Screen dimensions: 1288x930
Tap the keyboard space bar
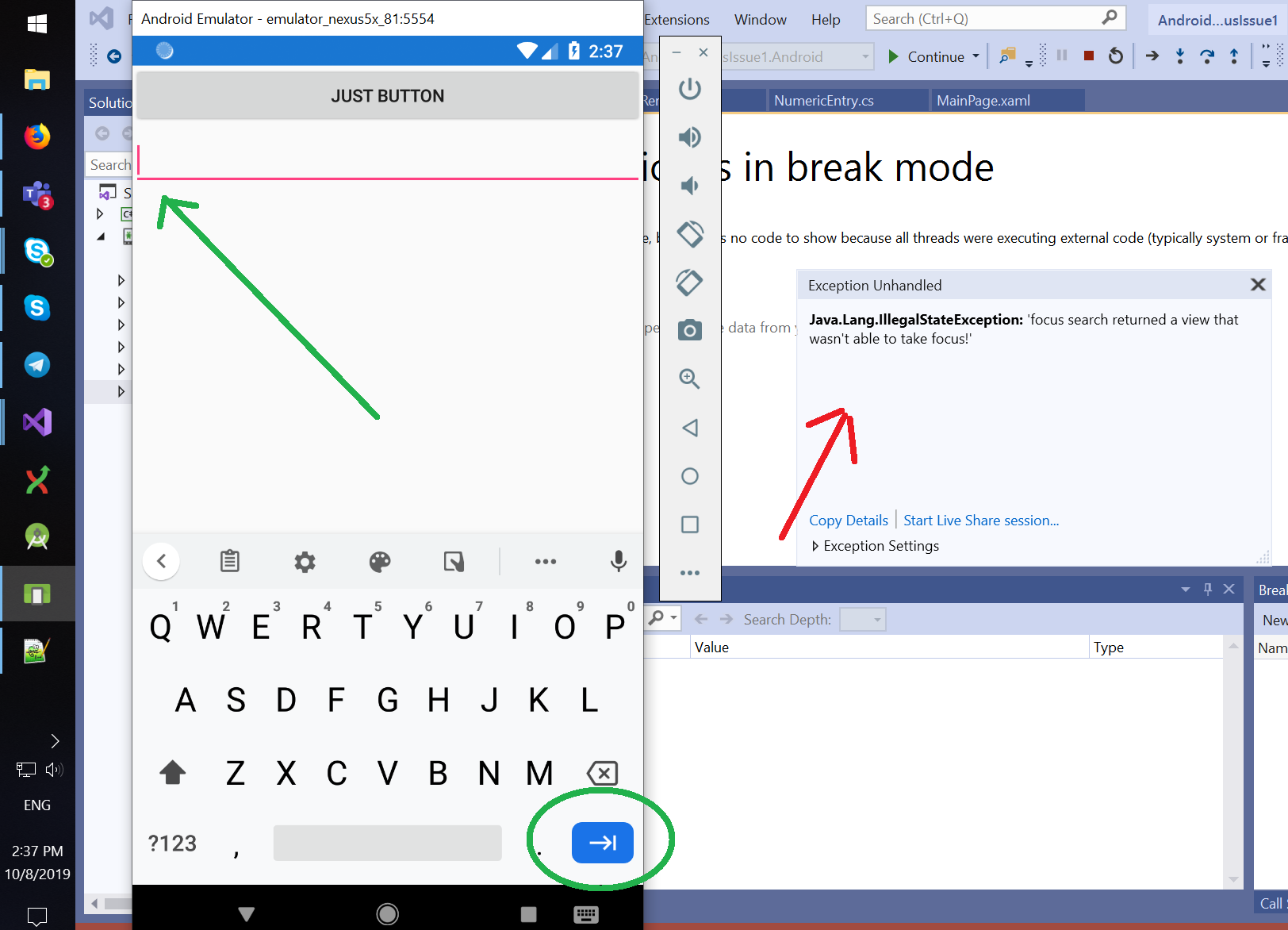tap(388, 843)
